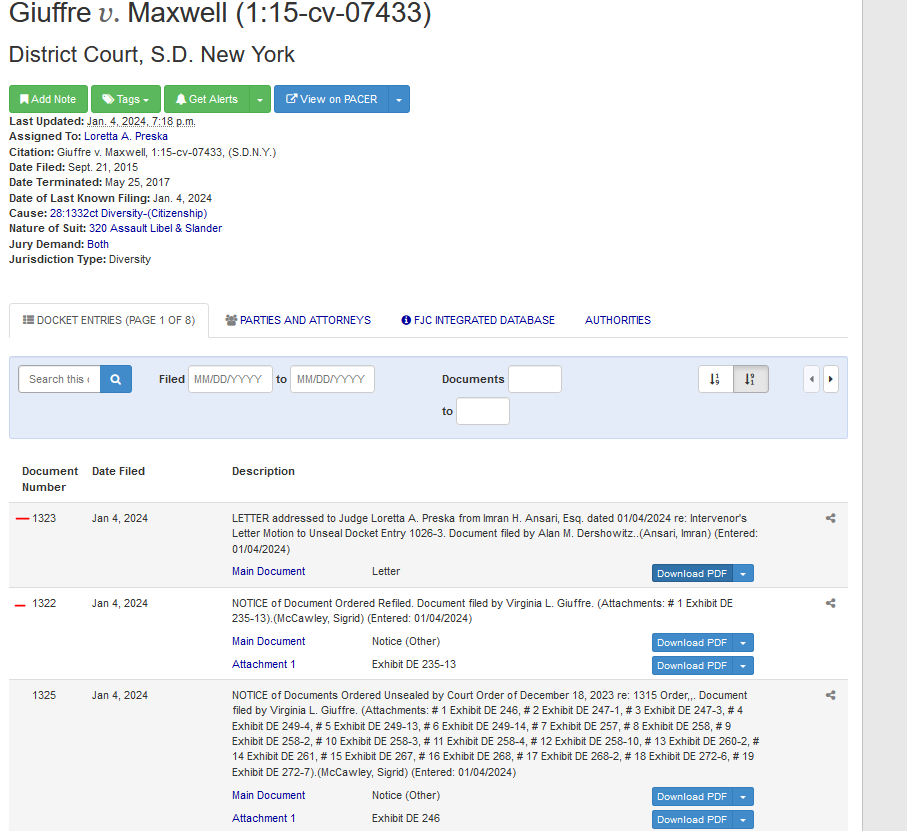The width and height of the screenshot is (907, 831).
Task: Focus the Documents to-number field
Action: [483, 411]
